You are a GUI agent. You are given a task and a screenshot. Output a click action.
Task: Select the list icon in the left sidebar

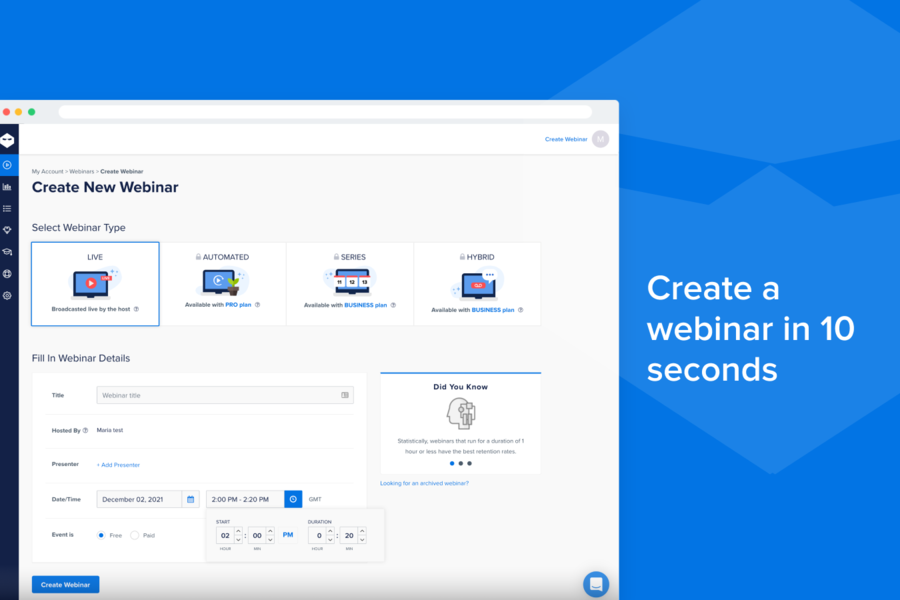tap(9, 208)
